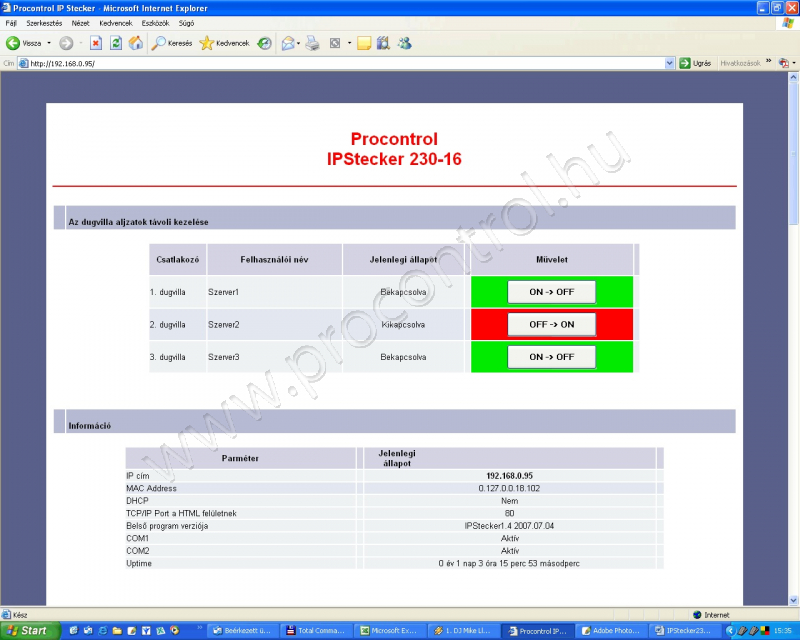Open the Back history dropdown arrow
This screenshot has height=640, width=800.
(49, 43)
